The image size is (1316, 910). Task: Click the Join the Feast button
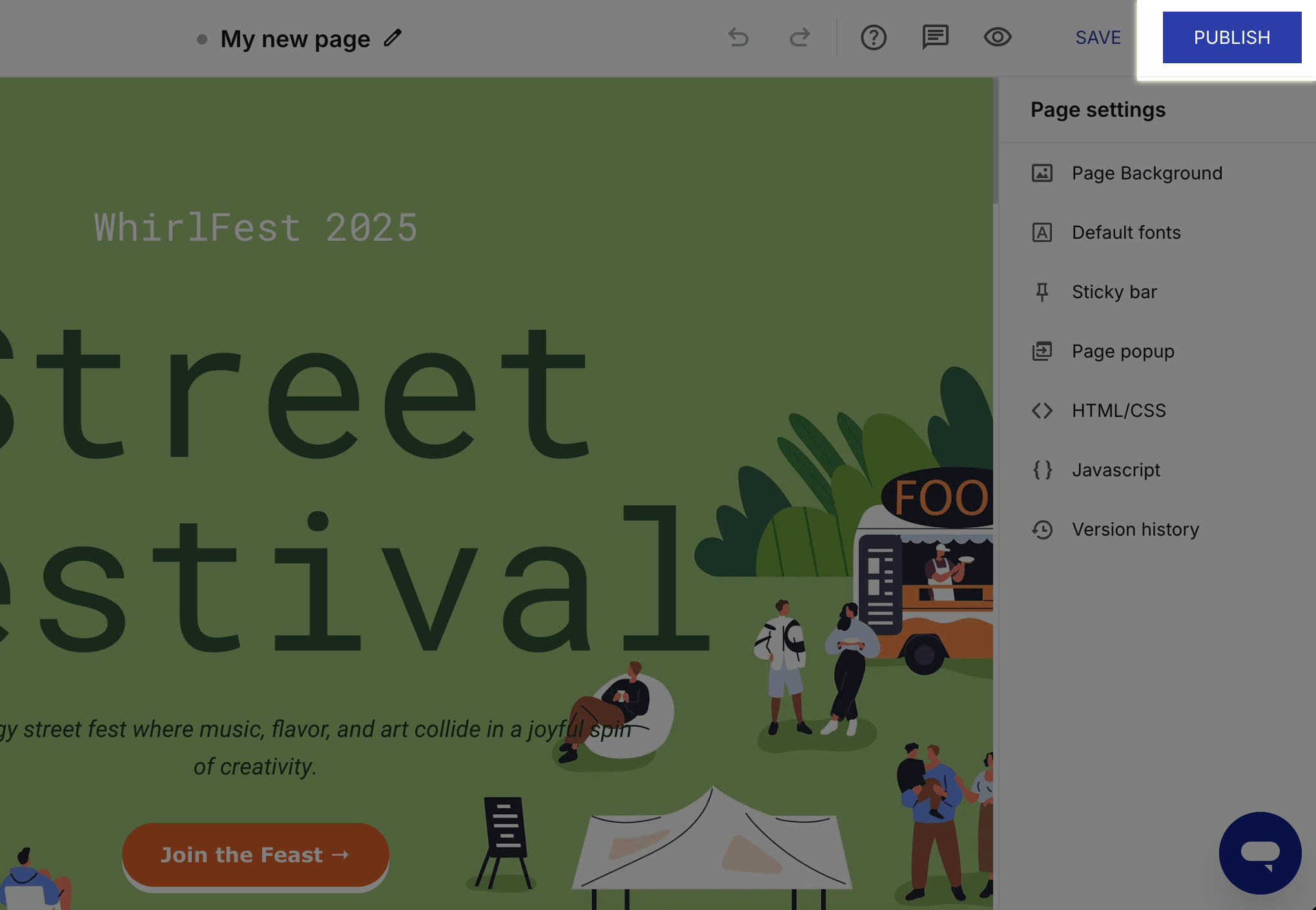(x=255, y=854)
